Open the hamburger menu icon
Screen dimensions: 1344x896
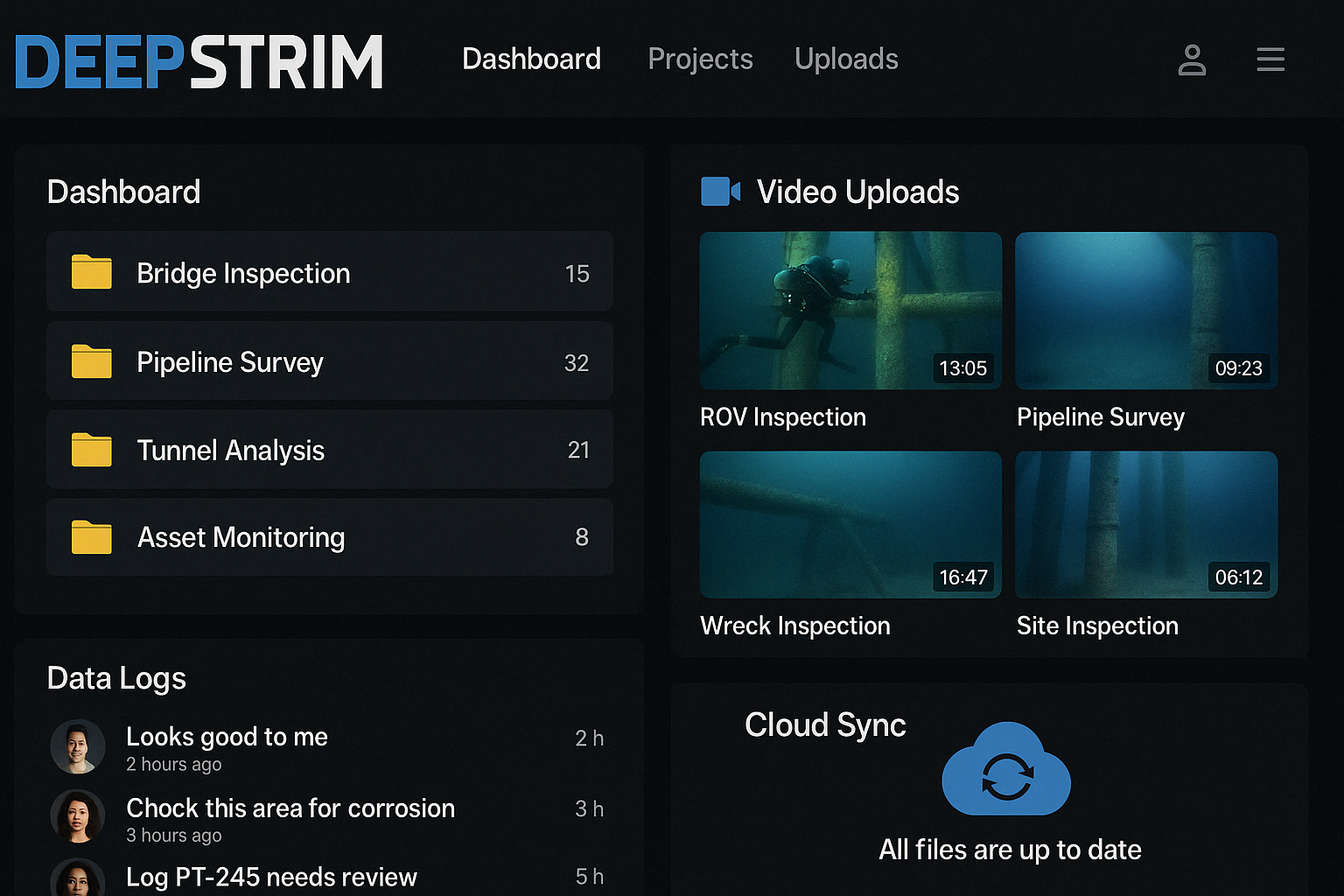click(x=1270, y=59)
